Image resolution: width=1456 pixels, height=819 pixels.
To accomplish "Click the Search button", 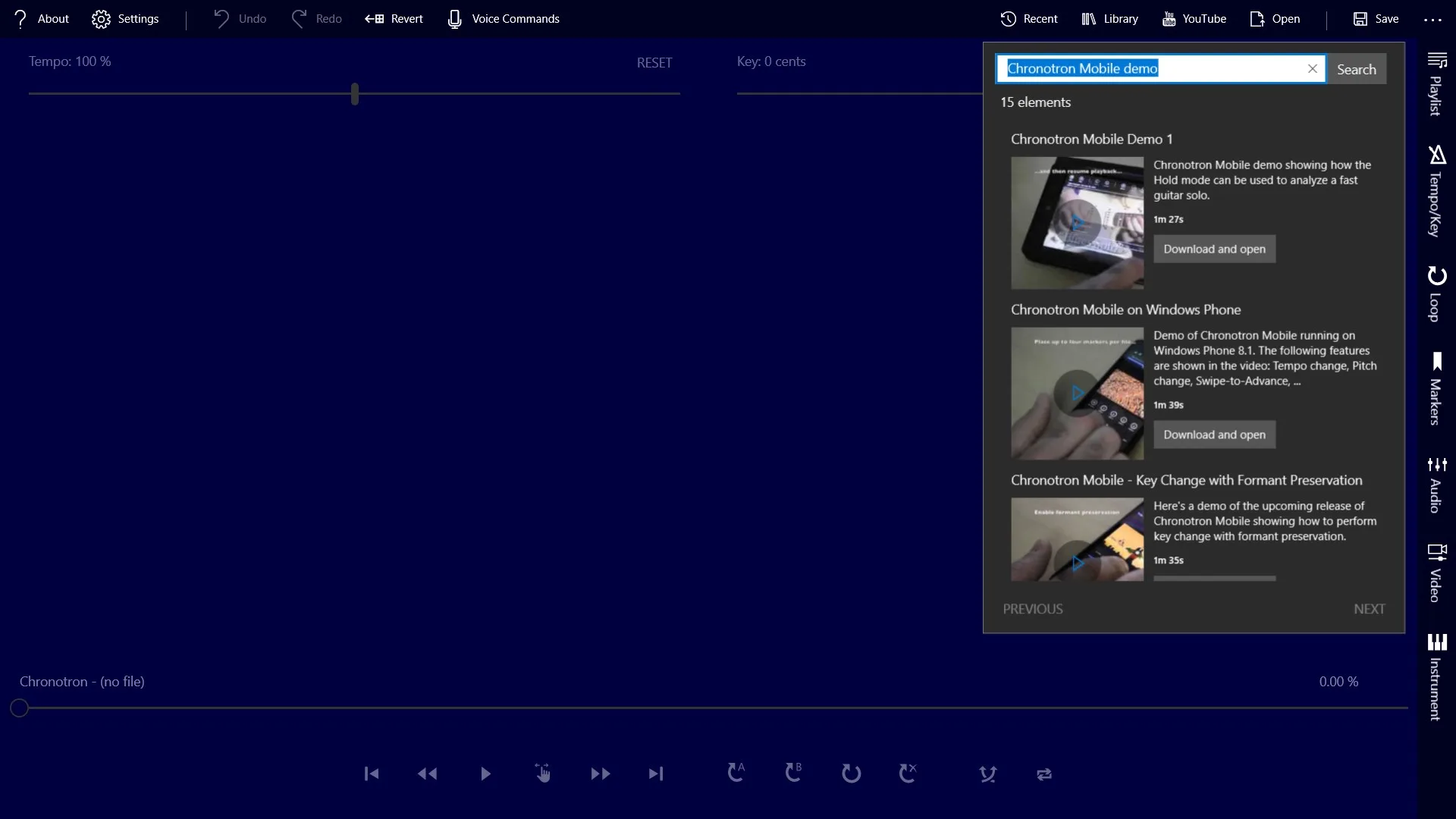I will pos(1357,69).
